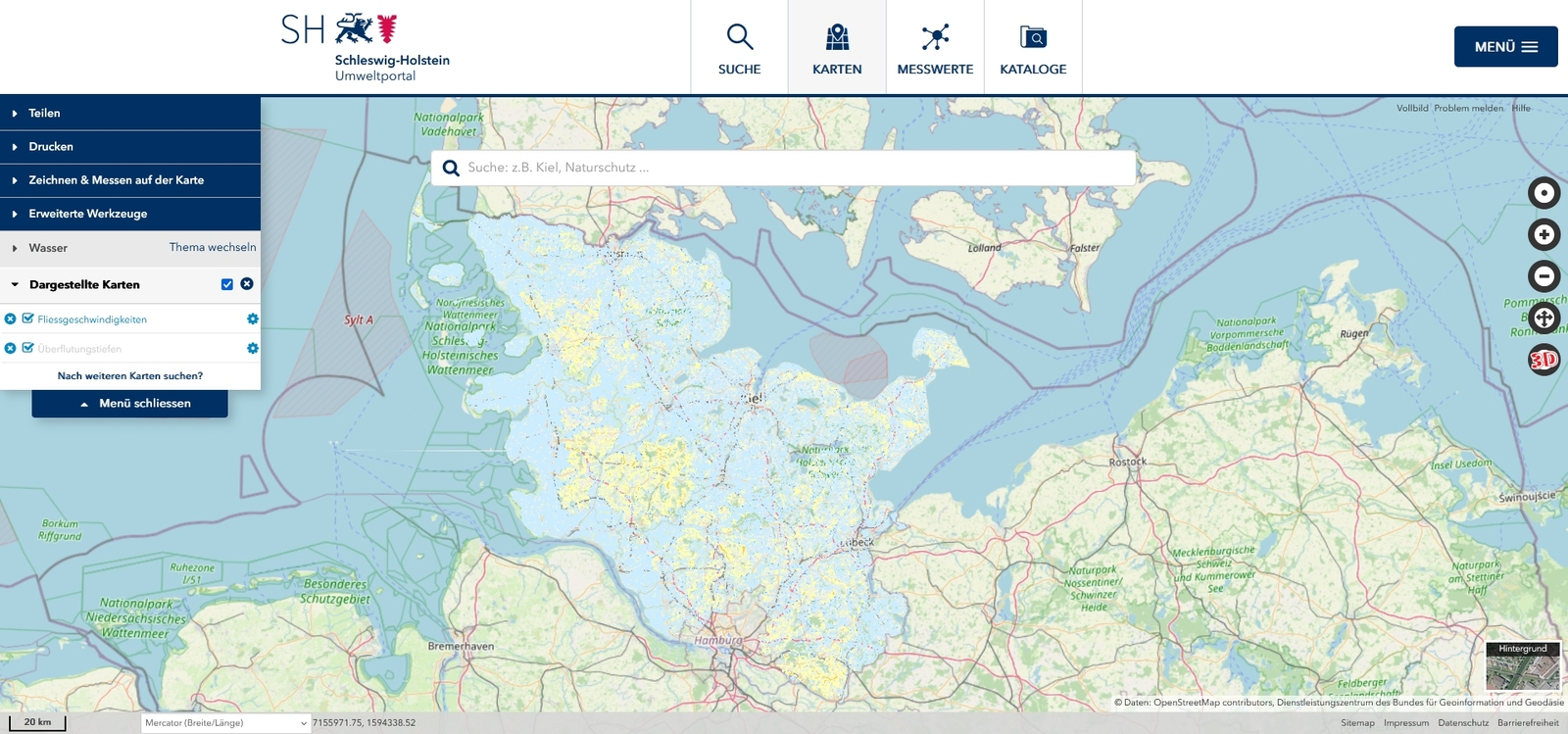Click the map zoom out button
The width and height of the screenshot is (1568, 734).
click(x=1543, y=276)
